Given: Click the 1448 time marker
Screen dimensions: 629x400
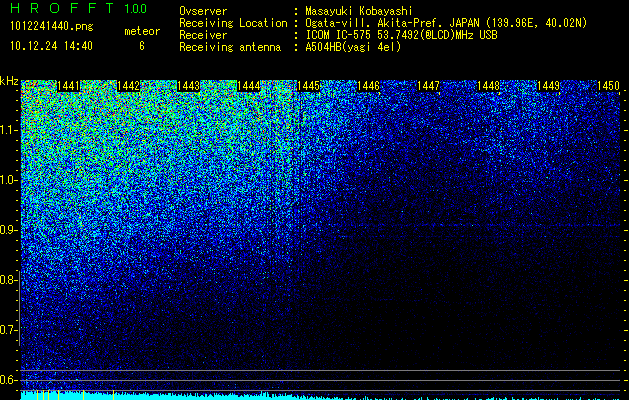Looking at the screenshot, I should [x=488, y=86].
